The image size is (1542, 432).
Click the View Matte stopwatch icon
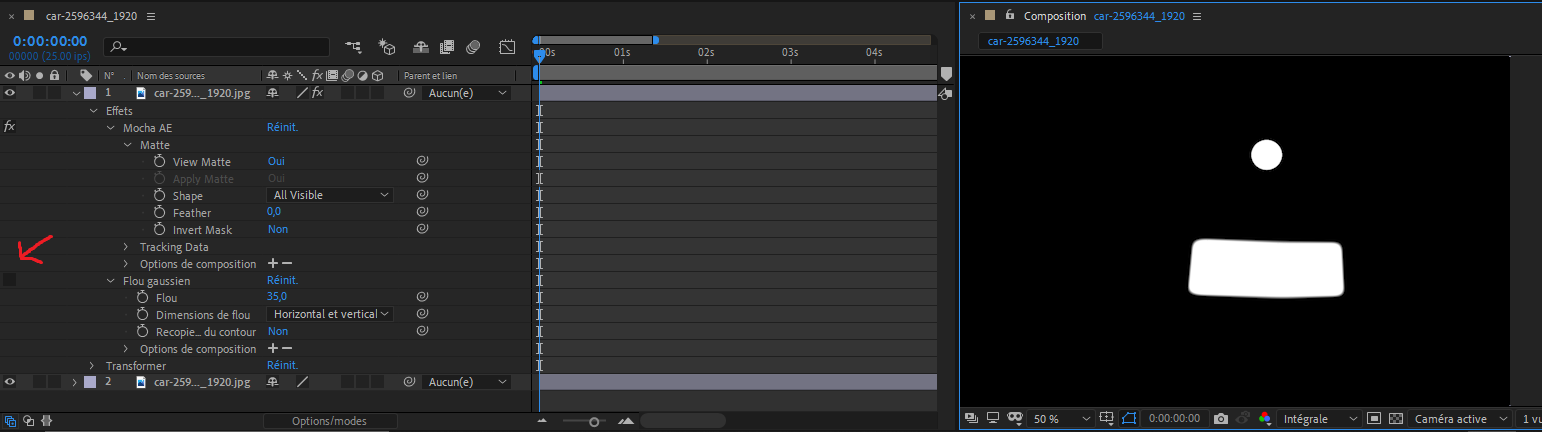(159, 161)
